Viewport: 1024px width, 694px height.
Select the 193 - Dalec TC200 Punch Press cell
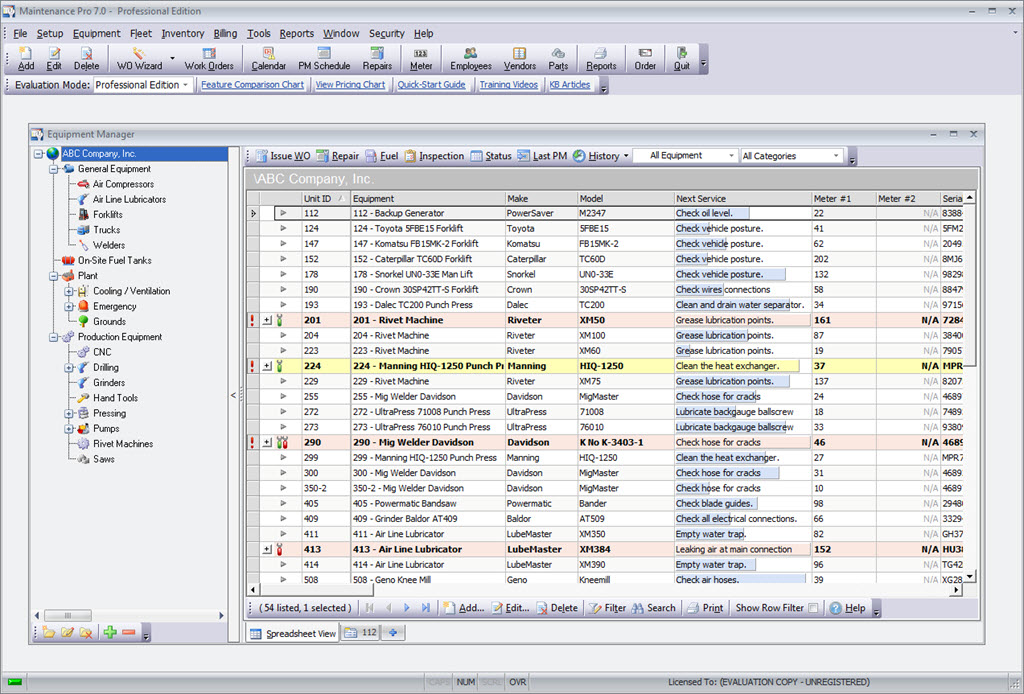point(427,305)
